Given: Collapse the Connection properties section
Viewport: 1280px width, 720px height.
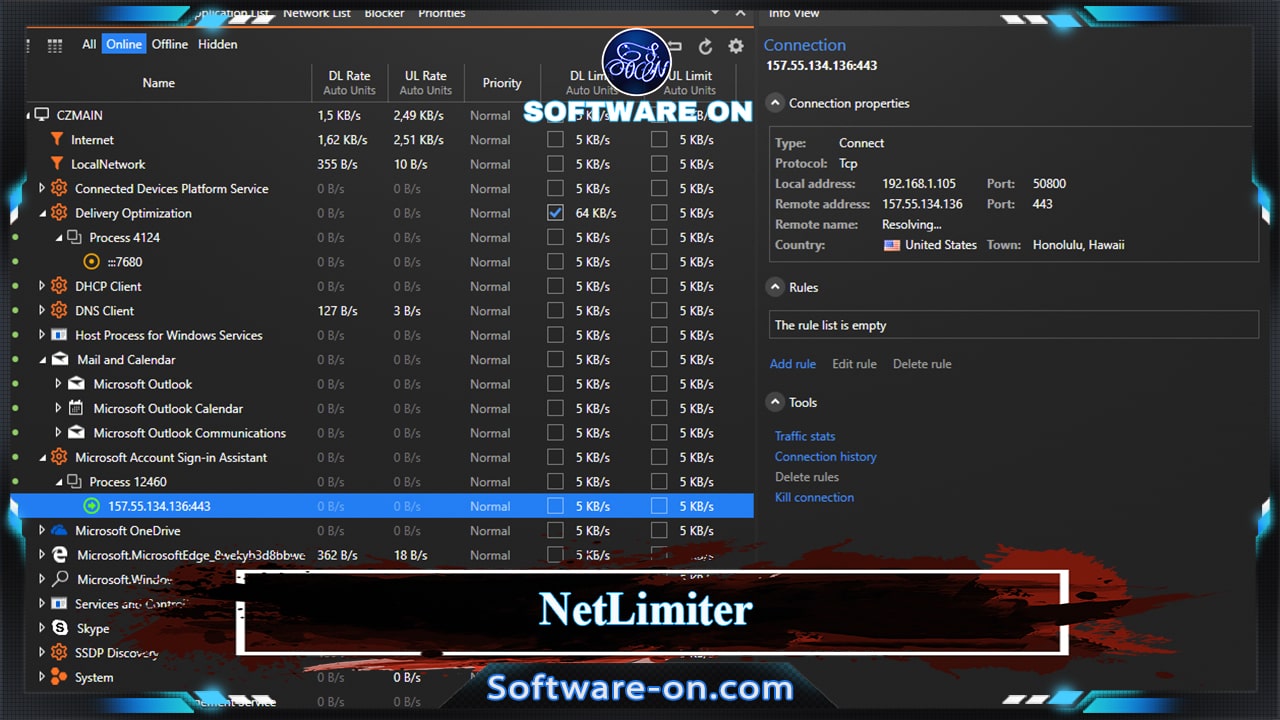Looking at the screenshot, I should coord(775,103).
